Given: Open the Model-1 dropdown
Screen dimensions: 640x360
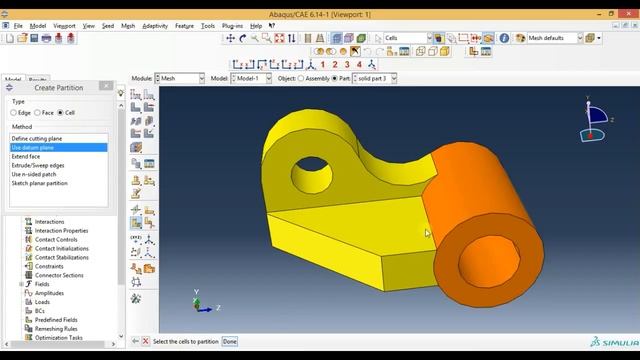Looking at the screenshot, I should [251, 78].
